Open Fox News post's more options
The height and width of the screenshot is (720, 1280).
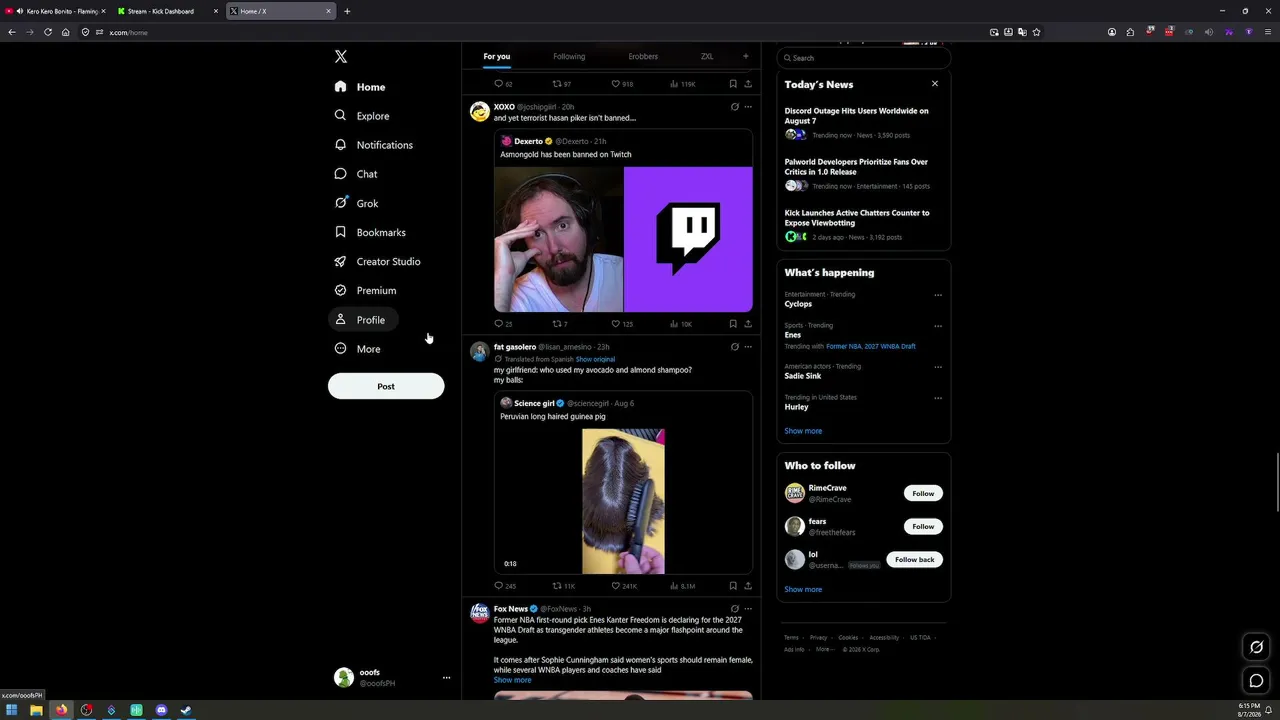(x=748, y=609)
